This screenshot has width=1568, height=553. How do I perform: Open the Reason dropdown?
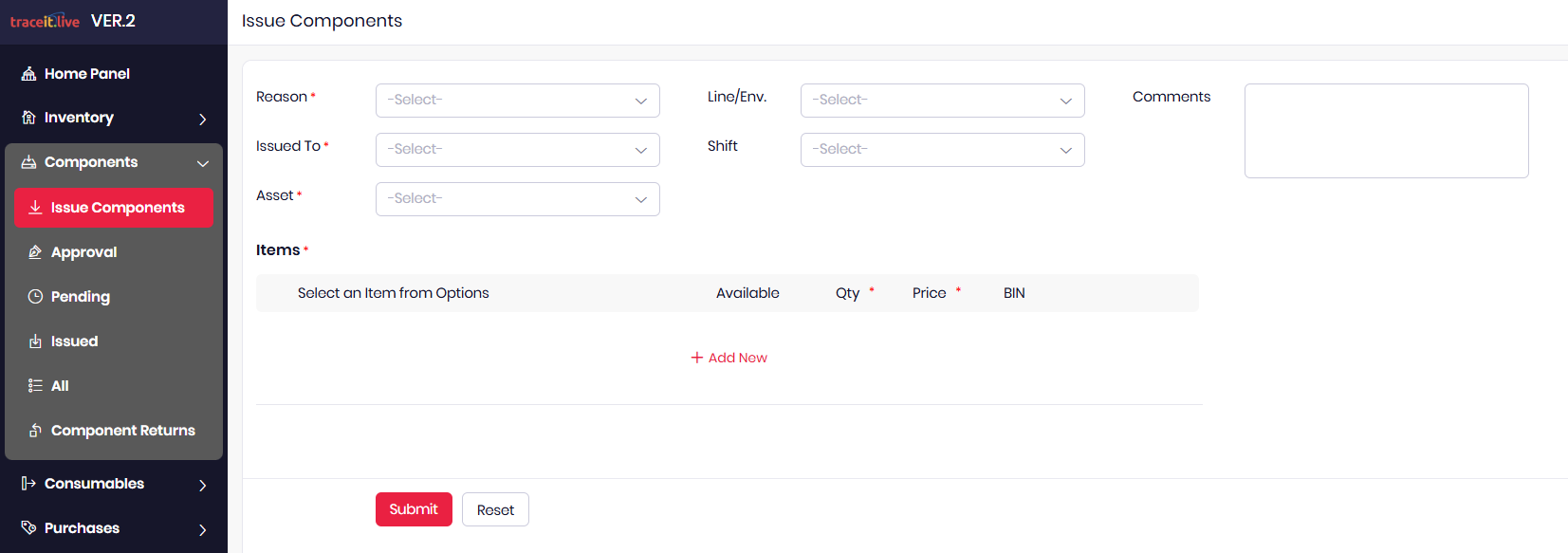[x=517, y=101]
